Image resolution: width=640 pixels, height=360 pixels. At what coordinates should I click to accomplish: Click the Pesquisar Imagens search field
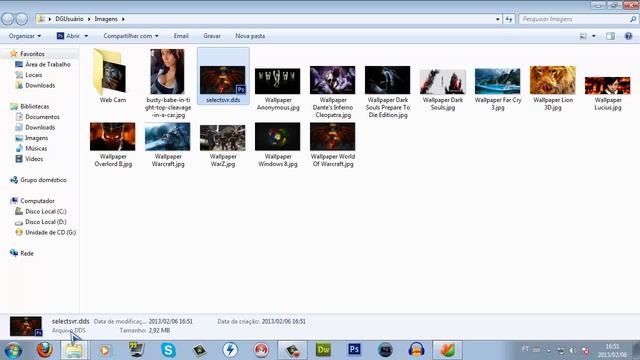coord(578,19)
